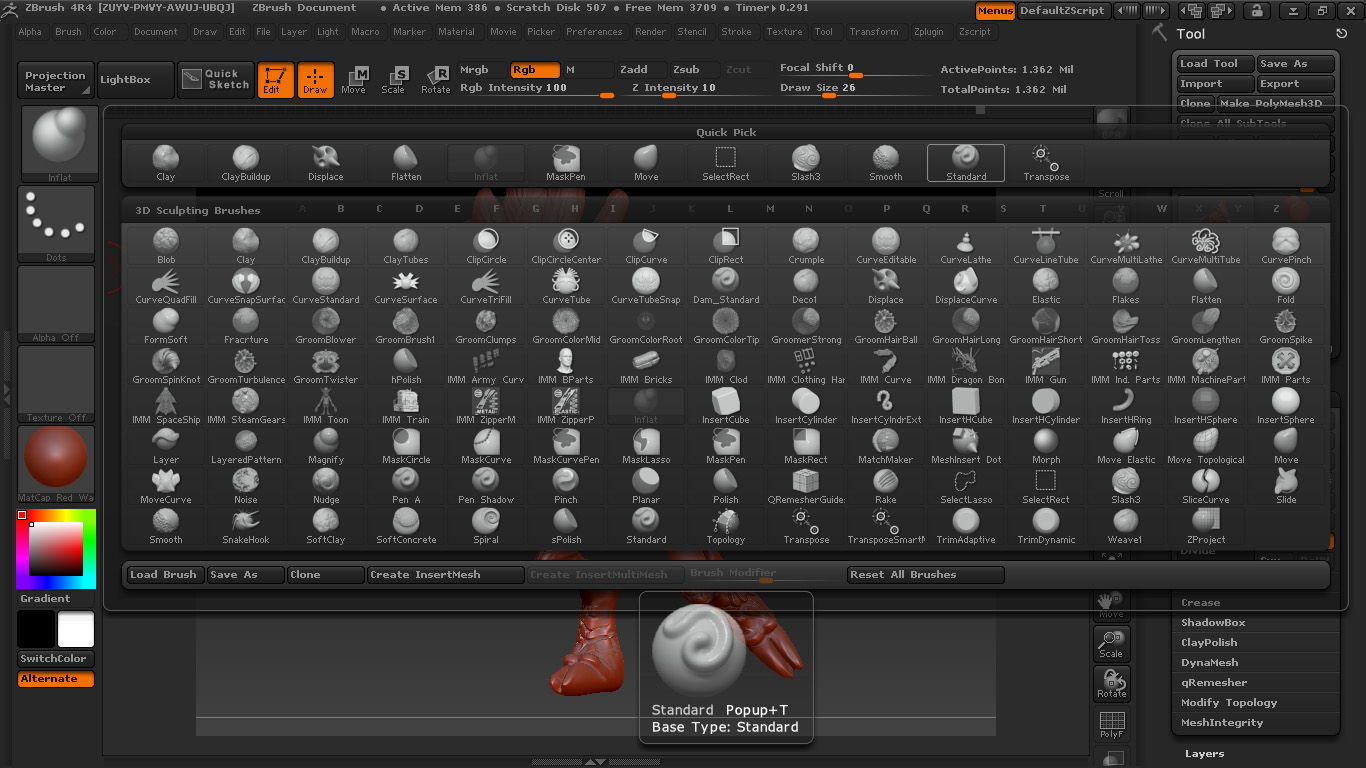Open the Texture Off selector
The image size is (1366, 768).
[x=56, y=384]
